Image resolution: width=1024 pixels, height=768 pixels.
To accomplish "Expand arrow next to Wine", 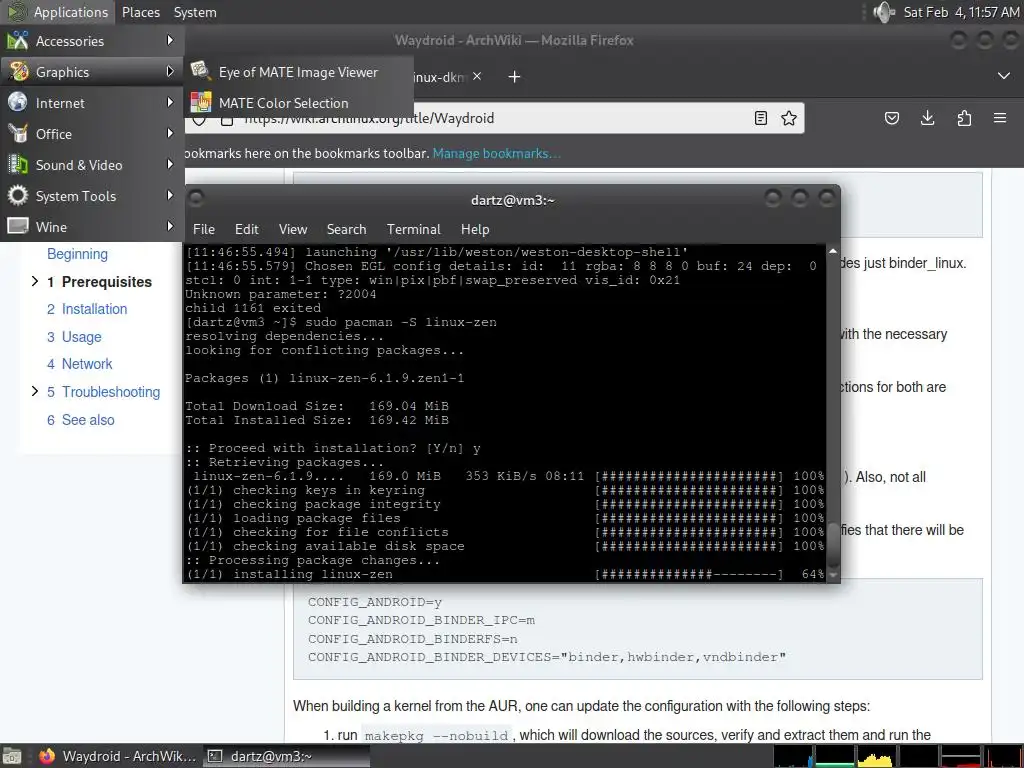I will (170, 226).
